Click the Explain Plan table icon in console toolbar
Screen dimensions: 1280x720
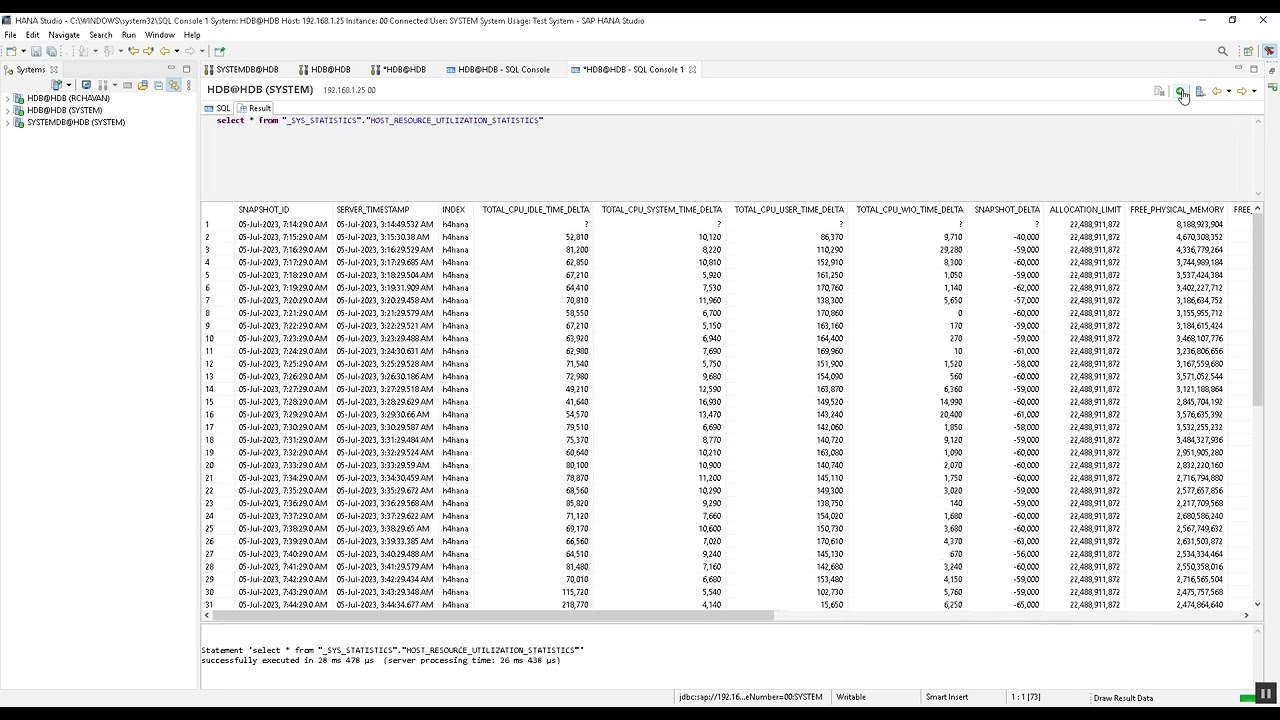point(1200,91)
